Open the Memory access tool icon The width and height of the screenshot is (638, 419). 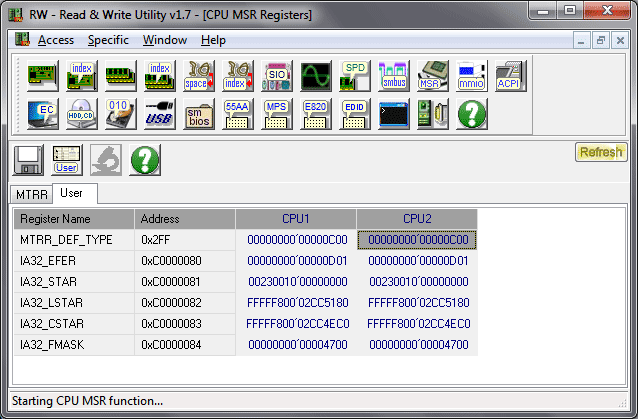coord(121,76)
